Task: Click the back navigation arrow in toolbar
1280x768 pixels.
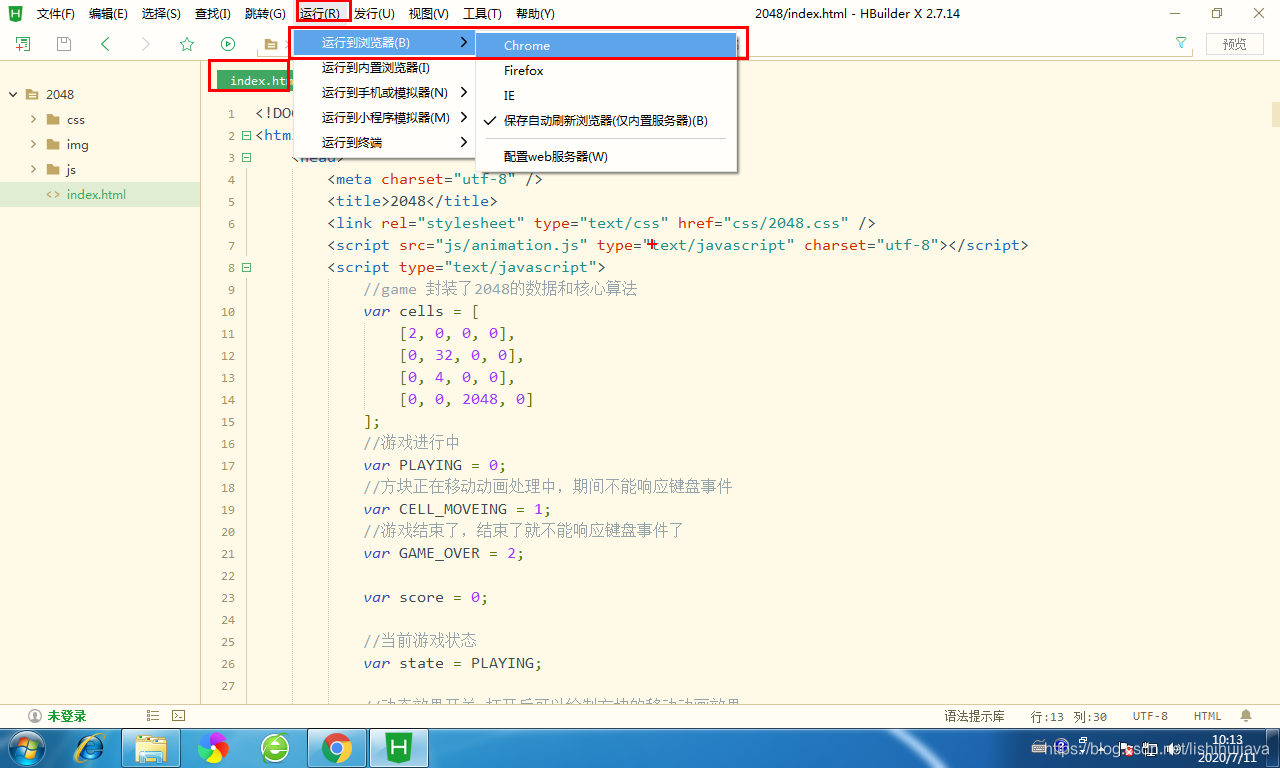Action: click(x=105, y=44)
